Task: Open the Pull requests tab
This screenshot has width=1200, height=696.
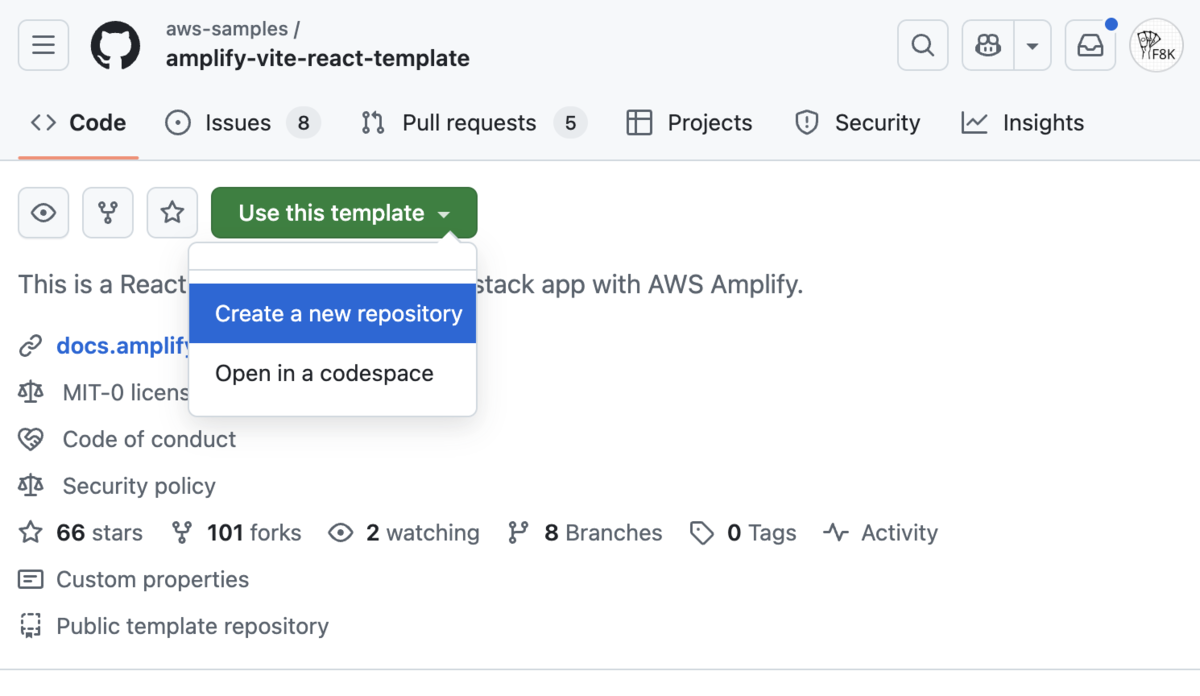Action: tap(473, 123)
